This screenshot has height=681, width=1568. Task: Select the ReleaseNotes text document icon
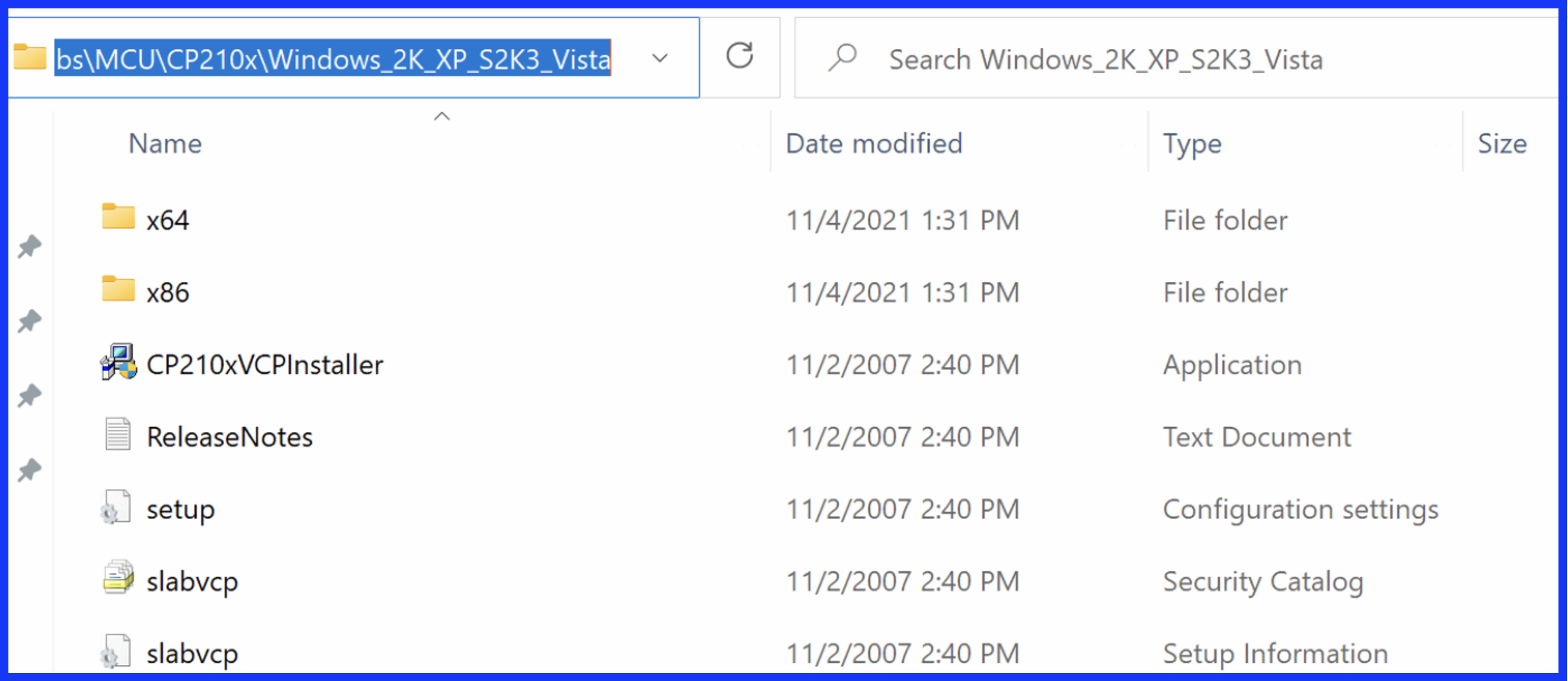118,434
